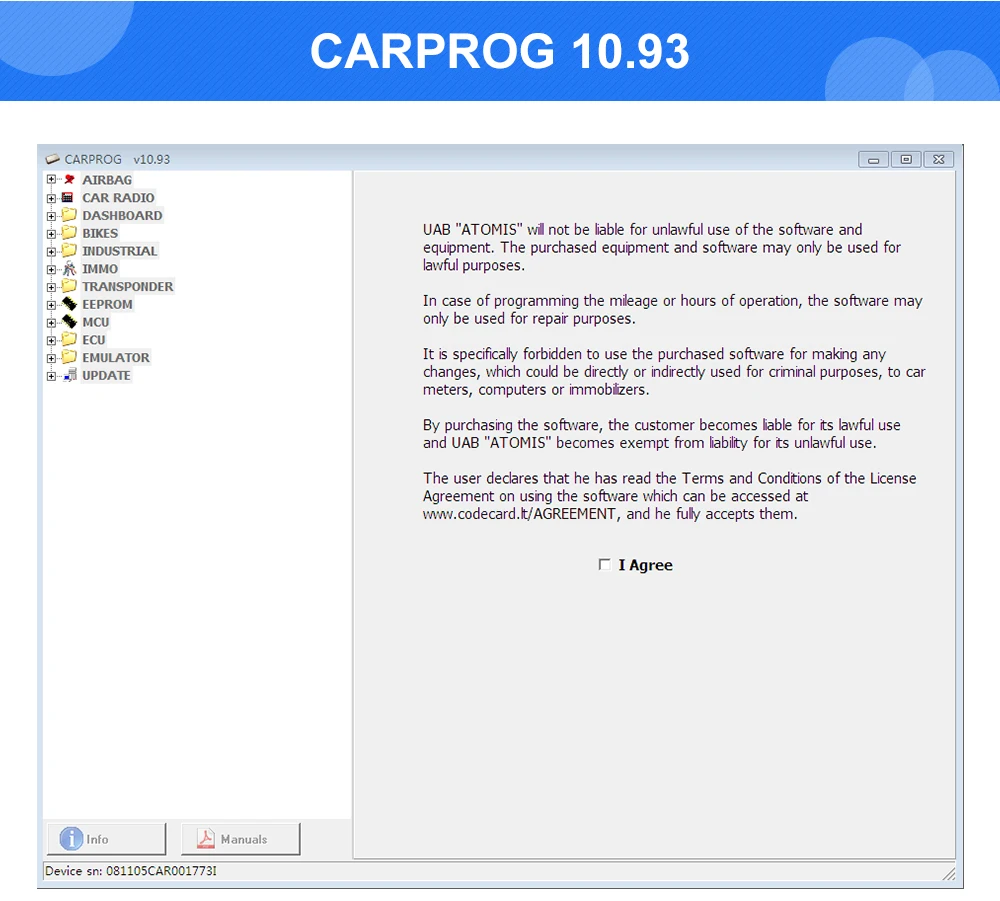This screenshot has height=901, width=1000.
Task: Click the TRANSPONDER folder icon
Action: [70, 286]
